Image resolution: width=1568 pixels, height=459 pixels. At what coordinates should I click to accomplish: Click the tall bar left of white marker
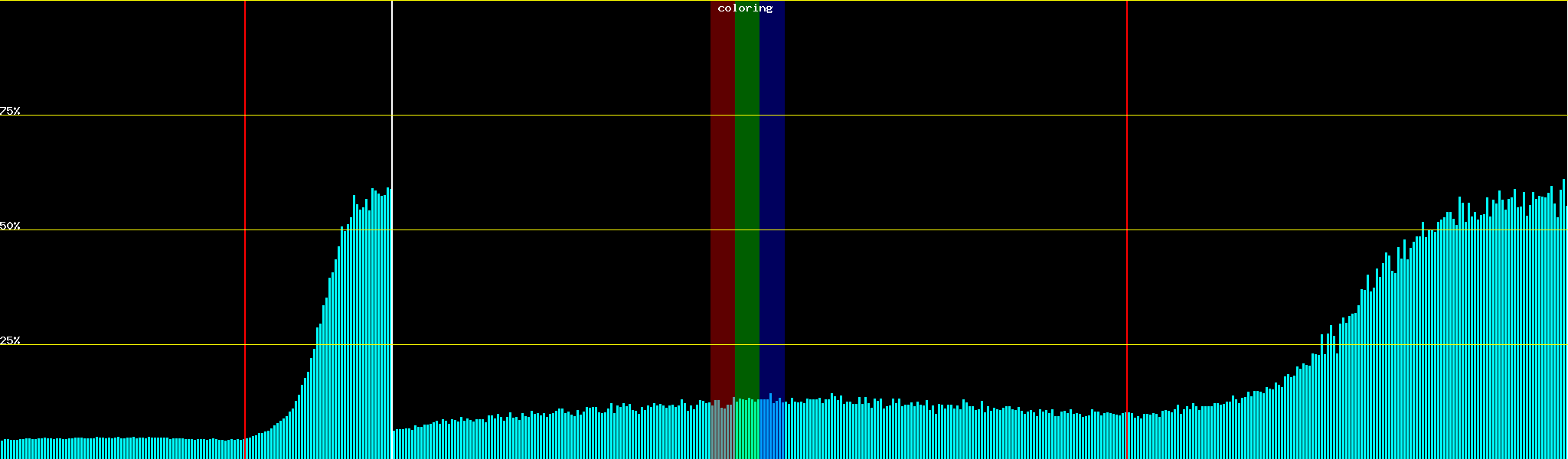pyautogui.click(x=388, y=321)
